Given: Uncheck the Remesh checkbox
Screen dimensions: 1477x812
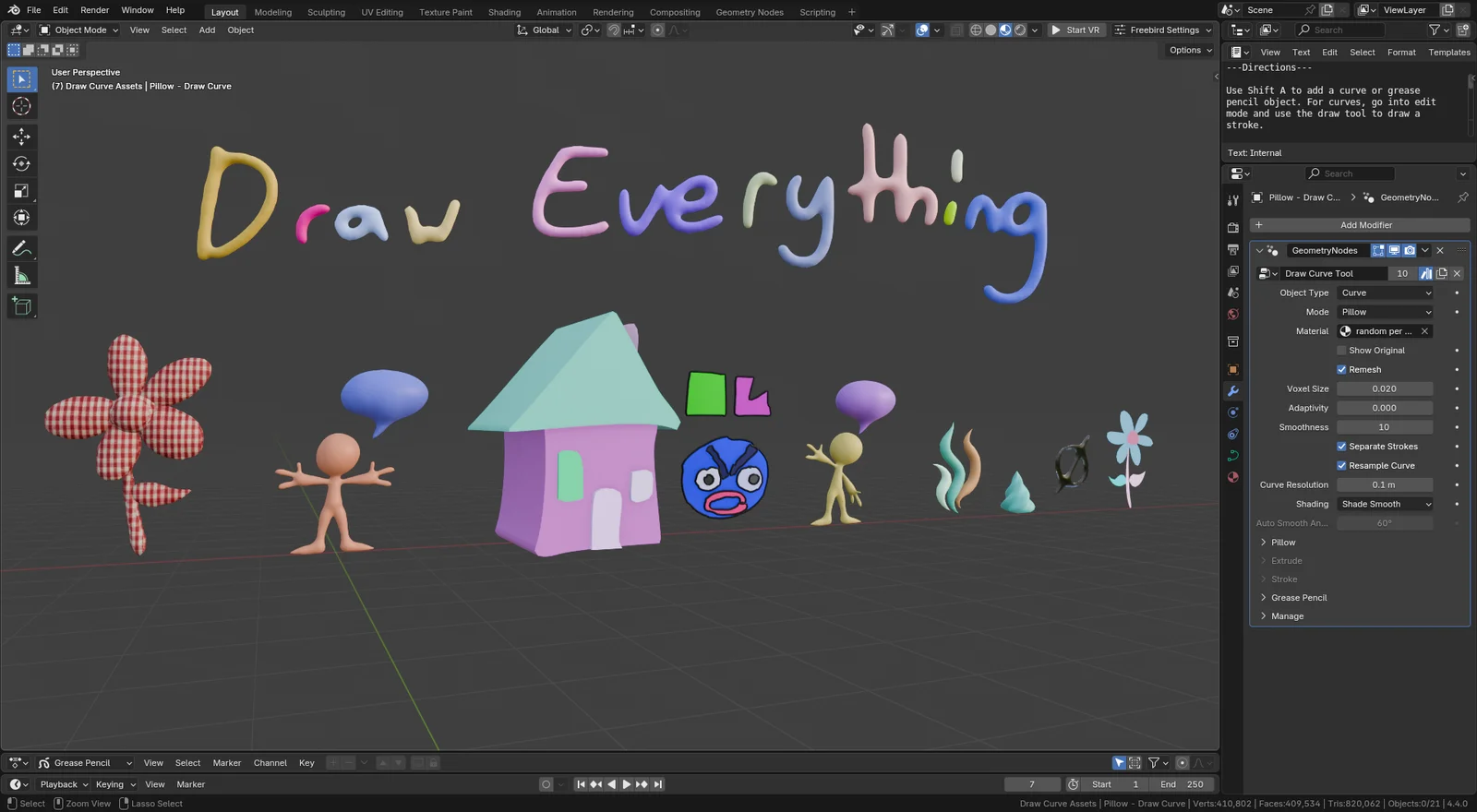Looking at the screenshot, I should (1341, 370).
